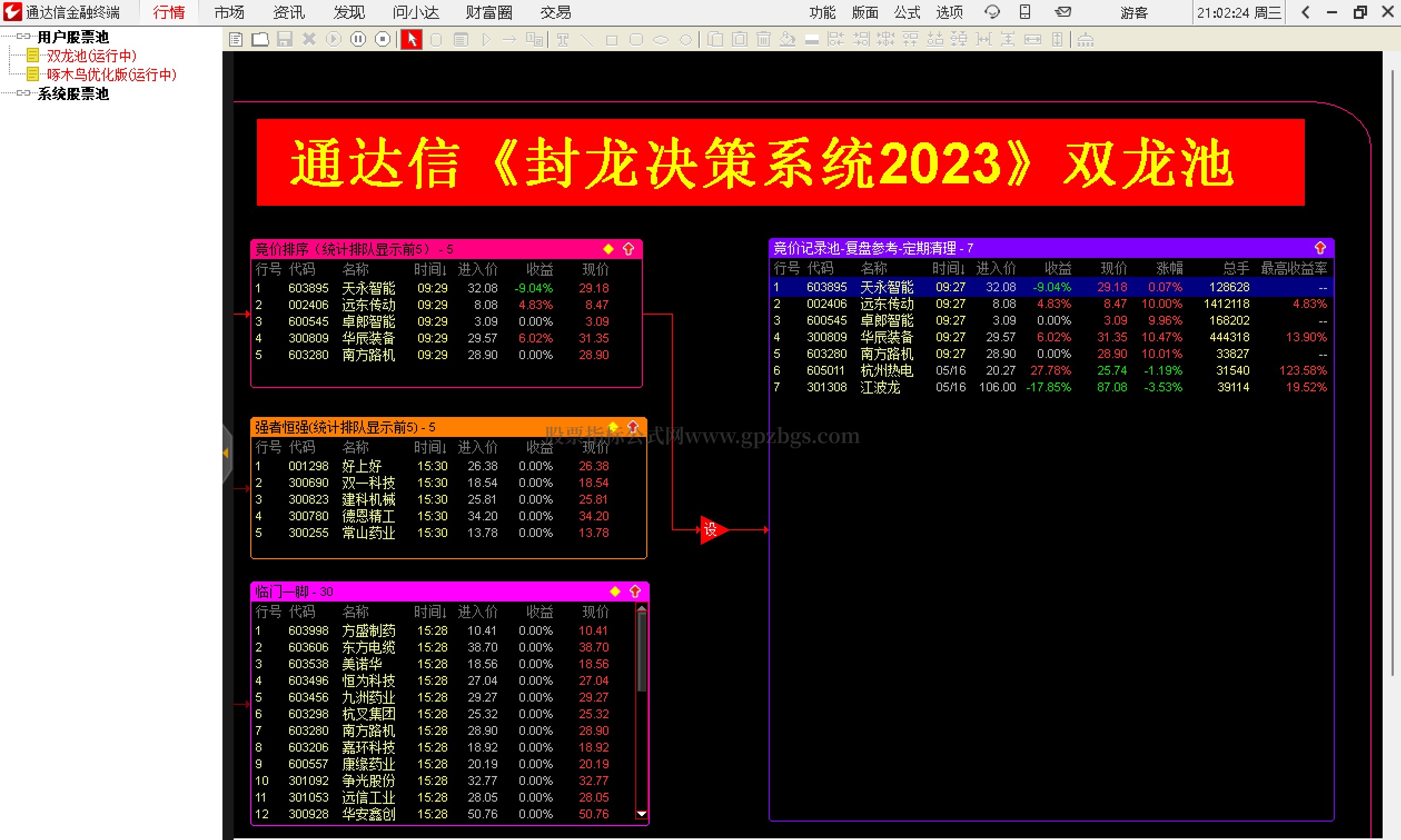Viewport: 1401px width, 840px height.
Task: Select the text T drawing tool
Action: pos(563,39)
